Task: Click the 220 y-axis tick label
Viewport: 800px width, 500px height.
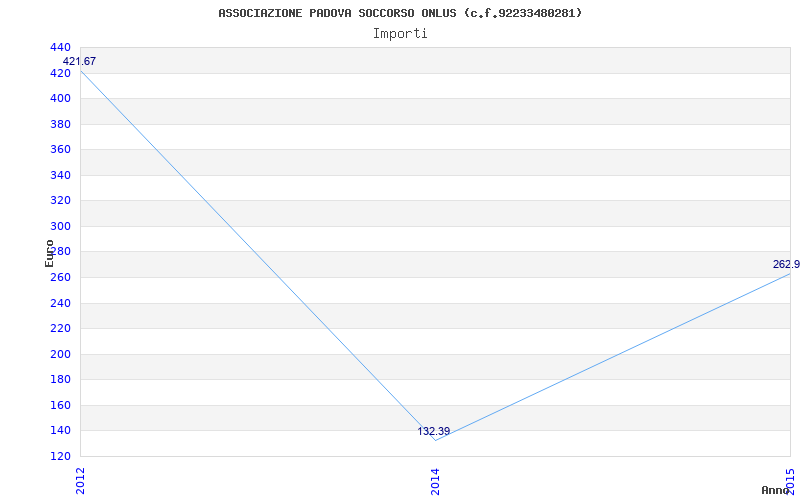Action: click(60, 329)
